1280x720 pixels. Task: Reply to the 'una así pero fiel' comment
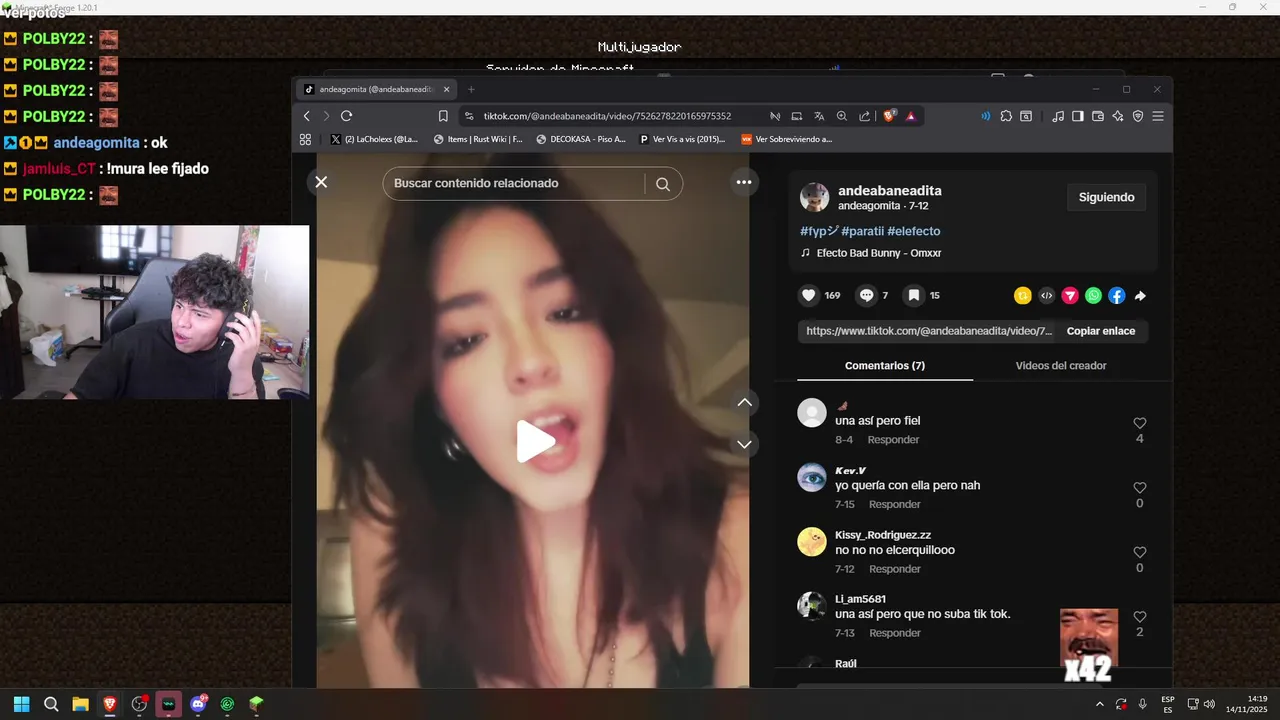[893, 440]
